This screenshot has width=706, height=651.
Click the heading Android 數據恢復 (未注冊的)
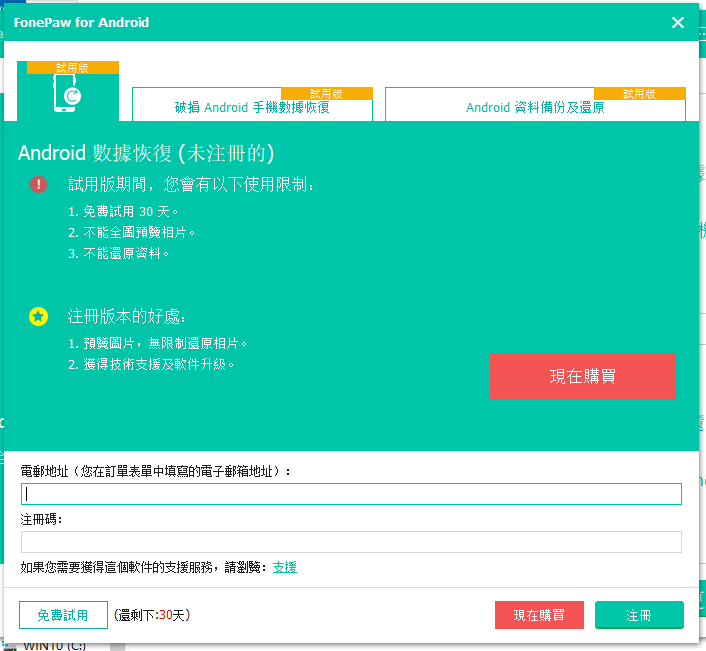(x=146, y=153)
